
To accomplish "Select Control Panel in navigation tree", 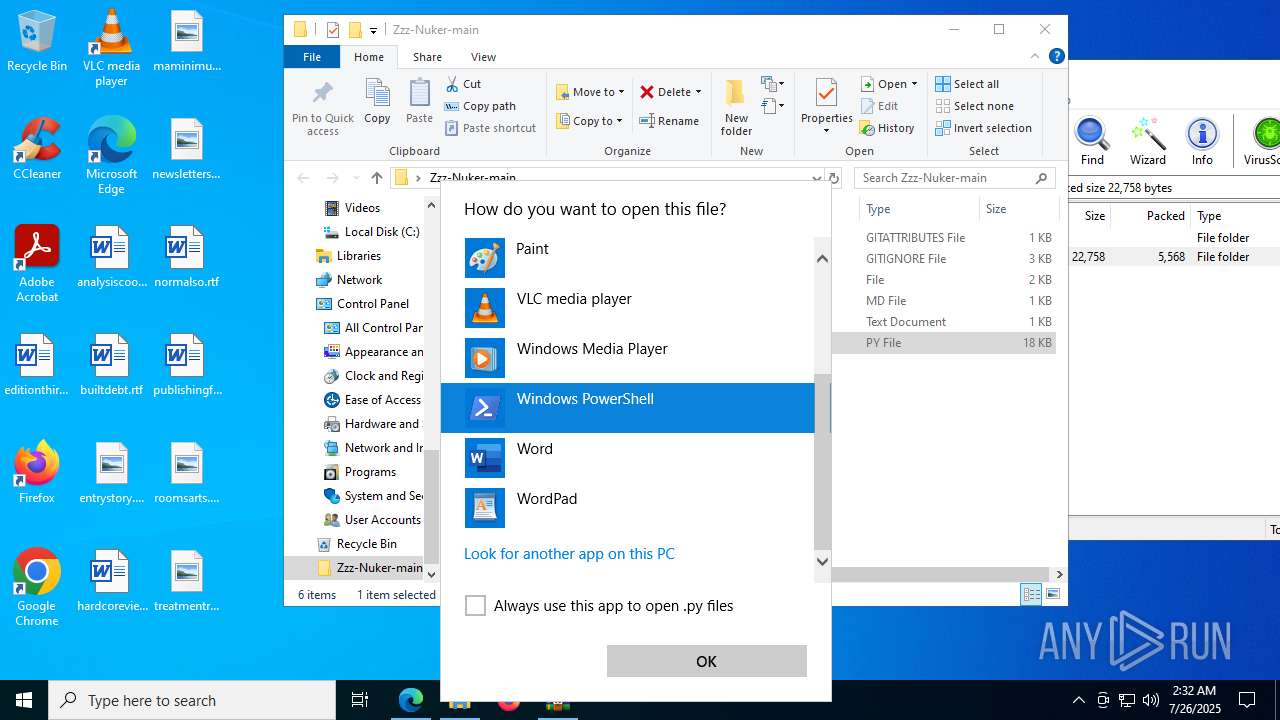I will click(373, 304).
